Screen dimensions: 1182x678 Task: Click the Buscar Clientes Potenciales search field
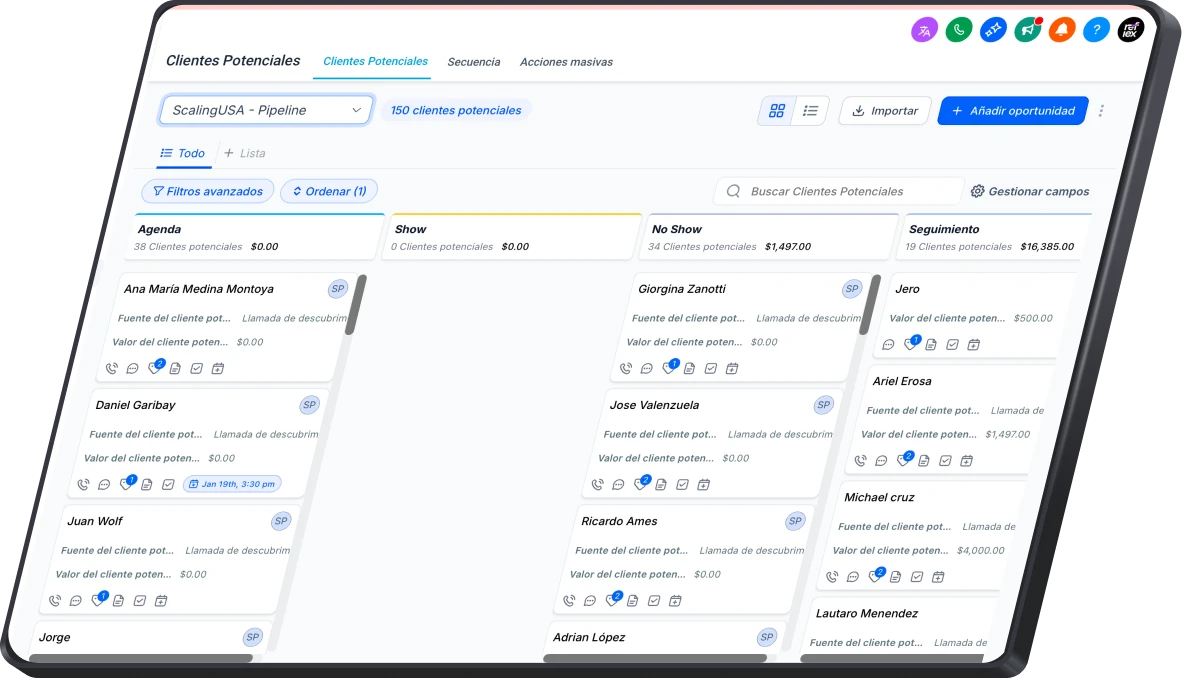coord(840,191)
